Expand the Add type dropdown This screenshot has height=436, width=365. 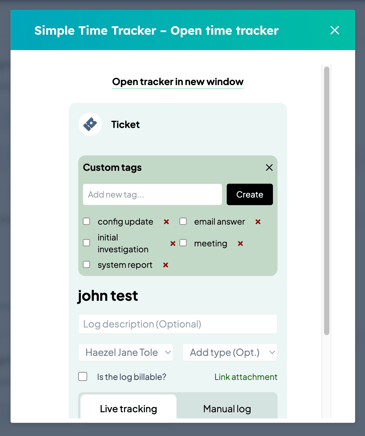point(230,352)
